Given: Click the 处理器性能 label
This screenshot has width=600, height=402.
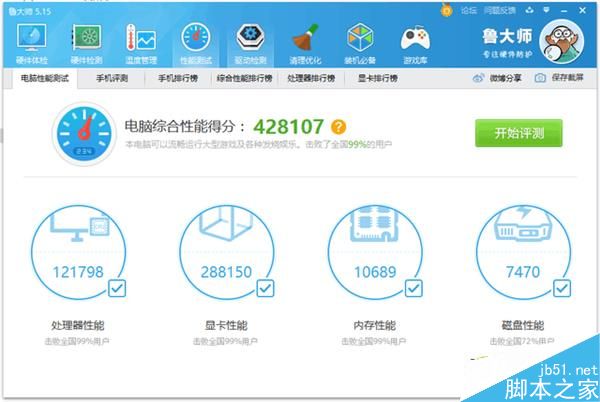Looking at the screenshot, I should [78, 326].
